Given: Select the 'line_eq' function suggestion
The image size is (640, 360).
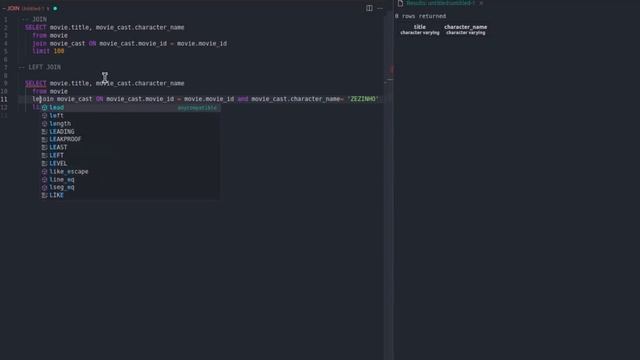Looking at the screenshot, I should [x=130, y=180].
